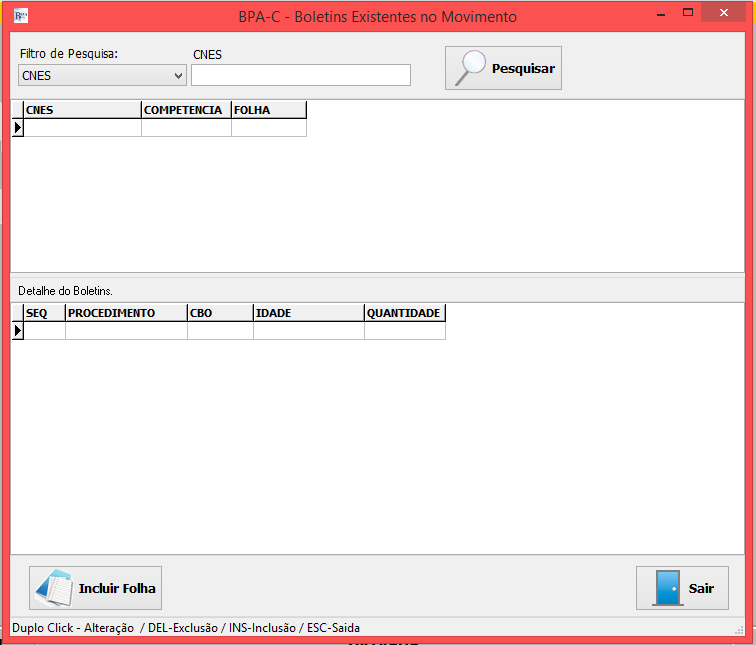Image resolution: width=756 pixels, height=645 pixels.
Task: Click the CBO column header
Action: (x=220, y=313)
